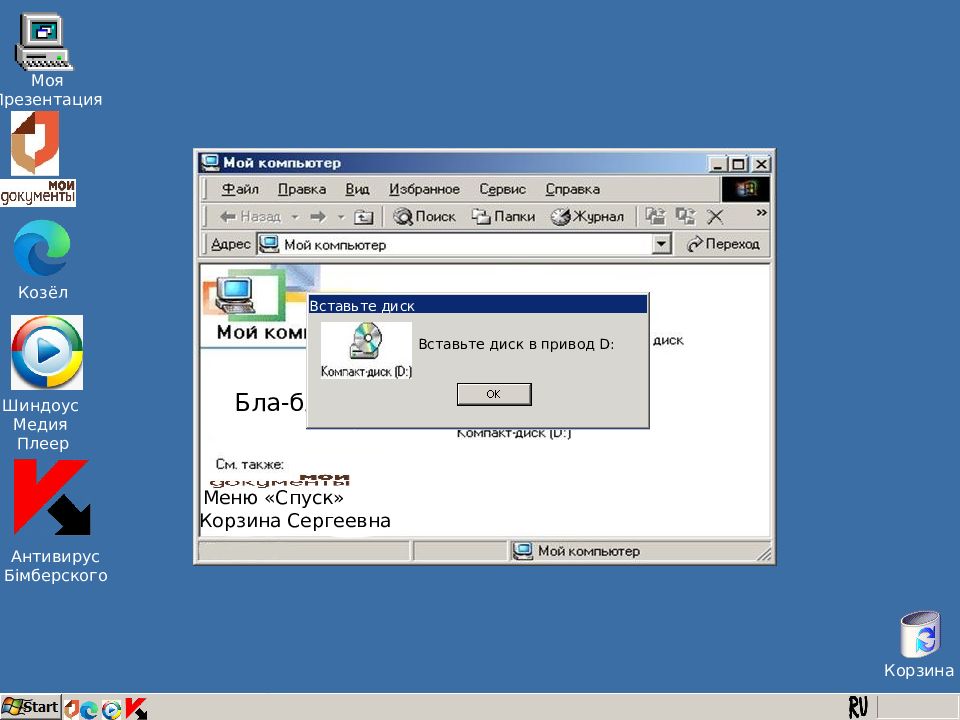
Task: Expand the Адрес address bar dropdown
Action: [661, 244]
